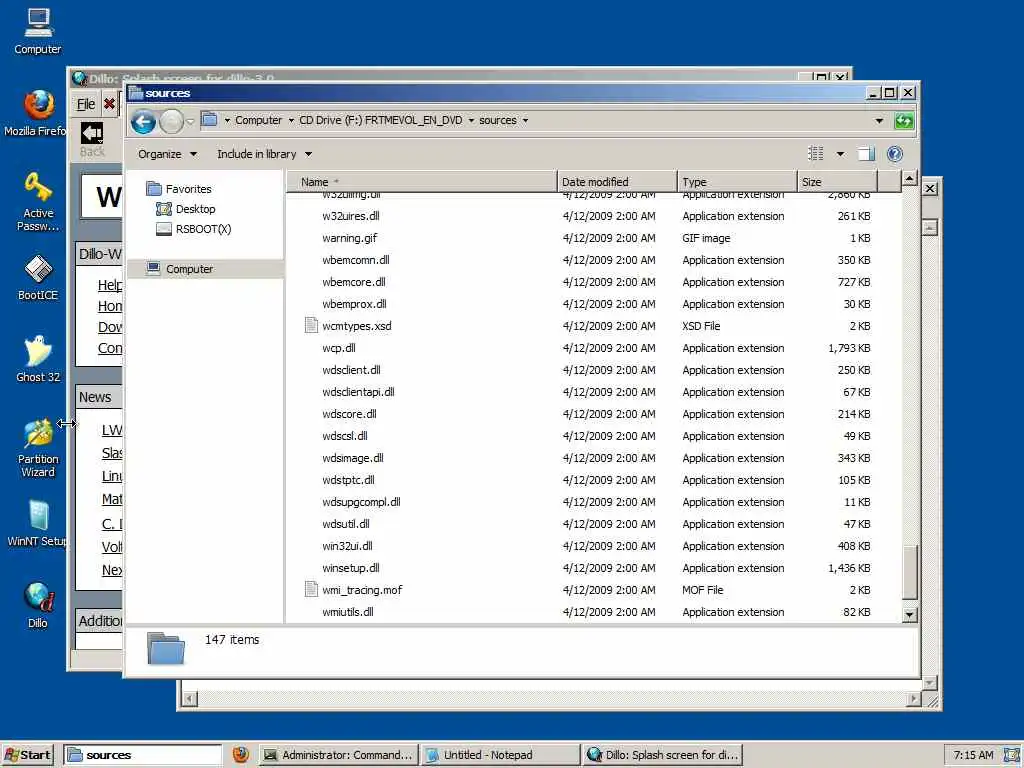Open the address bar history dropdown
The height and width of the screenshot is (768, 1024).
pos(879,121)
